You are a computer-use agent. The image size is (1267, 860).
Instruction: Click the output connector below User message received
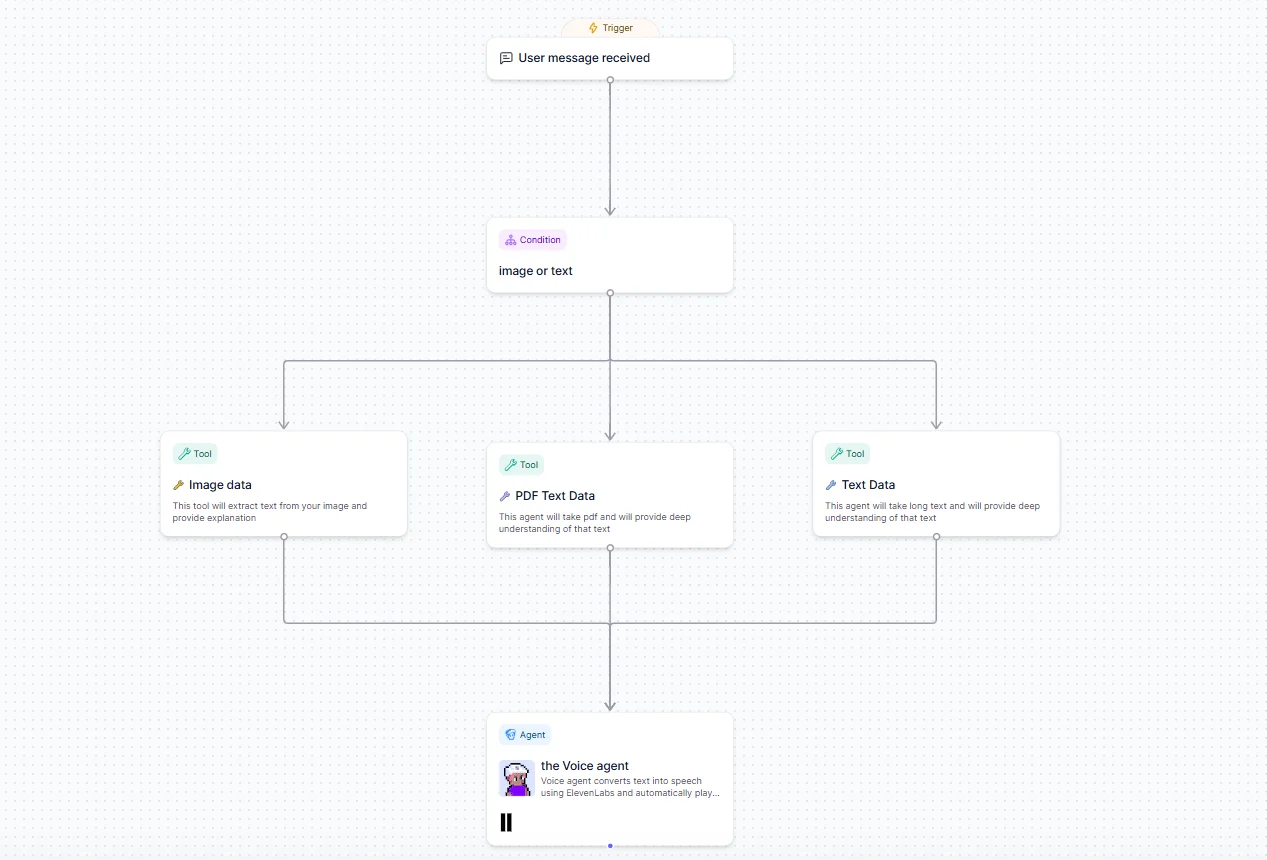coord(610,80)
